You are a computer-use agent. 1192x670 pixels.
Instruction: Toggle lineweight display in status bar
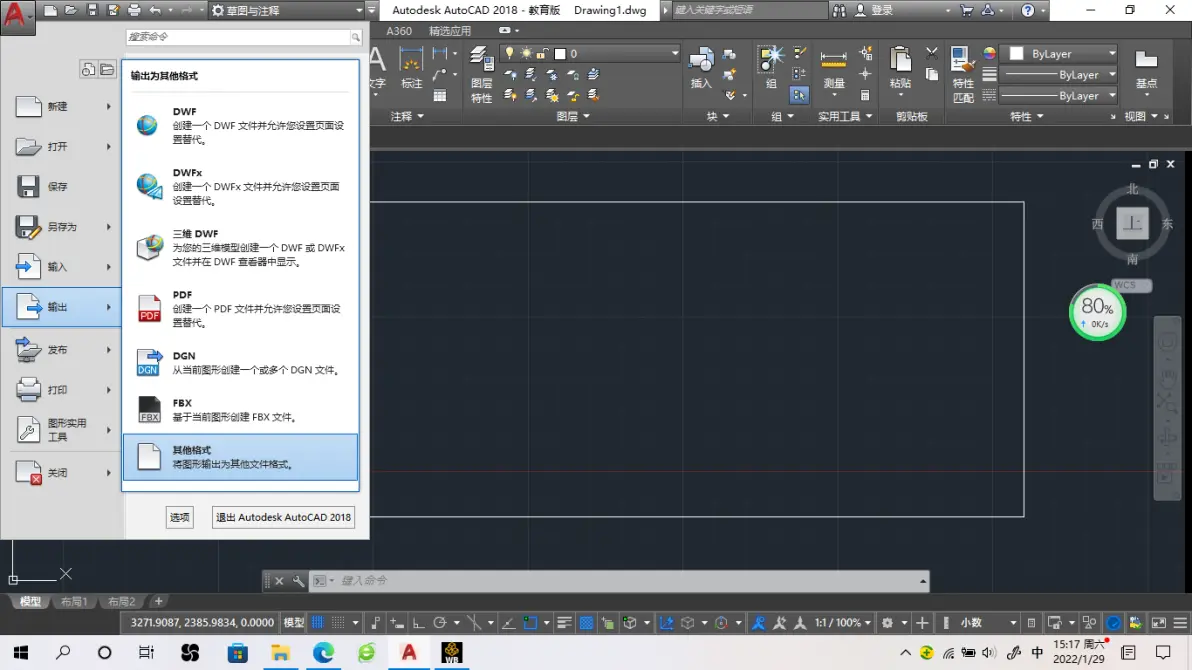pos(564,623)
